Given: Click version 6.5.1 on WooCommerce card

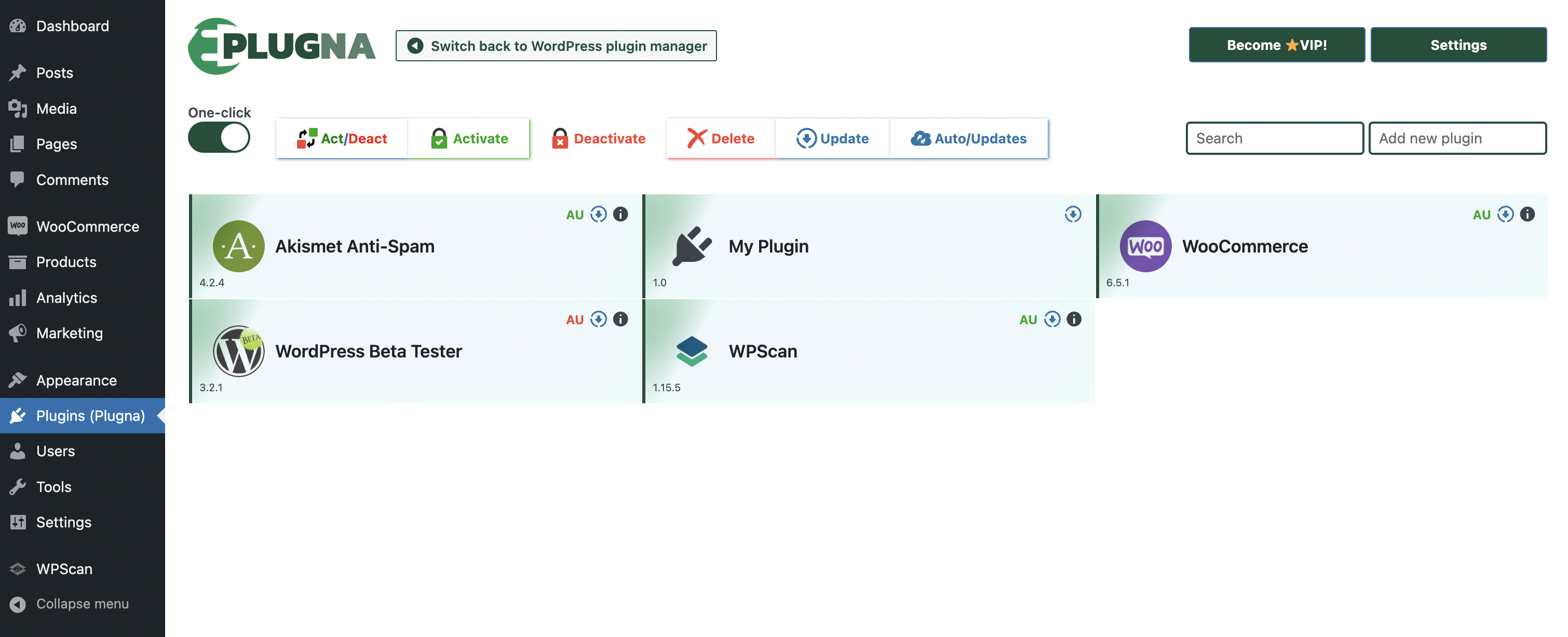Looking at the screenshot, I should [1117, 283].
